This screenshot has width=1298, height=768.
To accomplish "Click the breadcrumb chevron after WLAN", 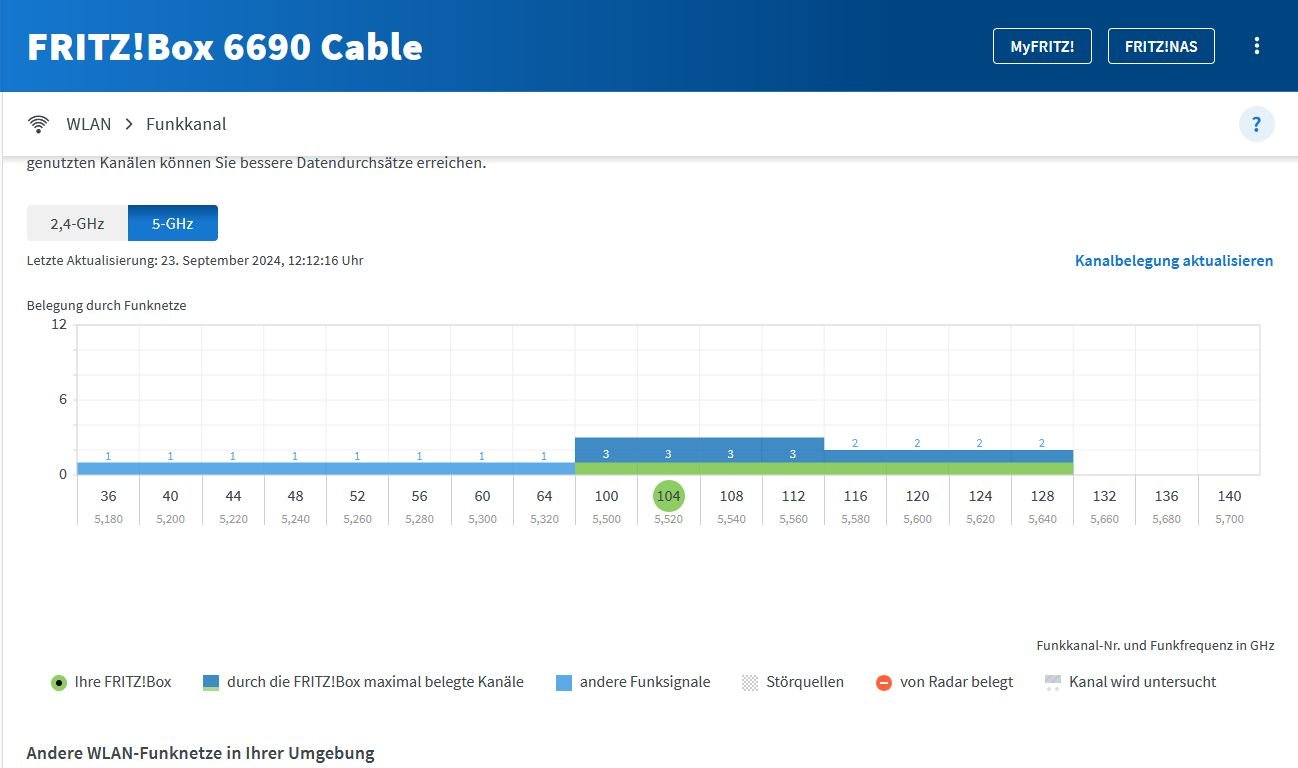I will point(129,124).
